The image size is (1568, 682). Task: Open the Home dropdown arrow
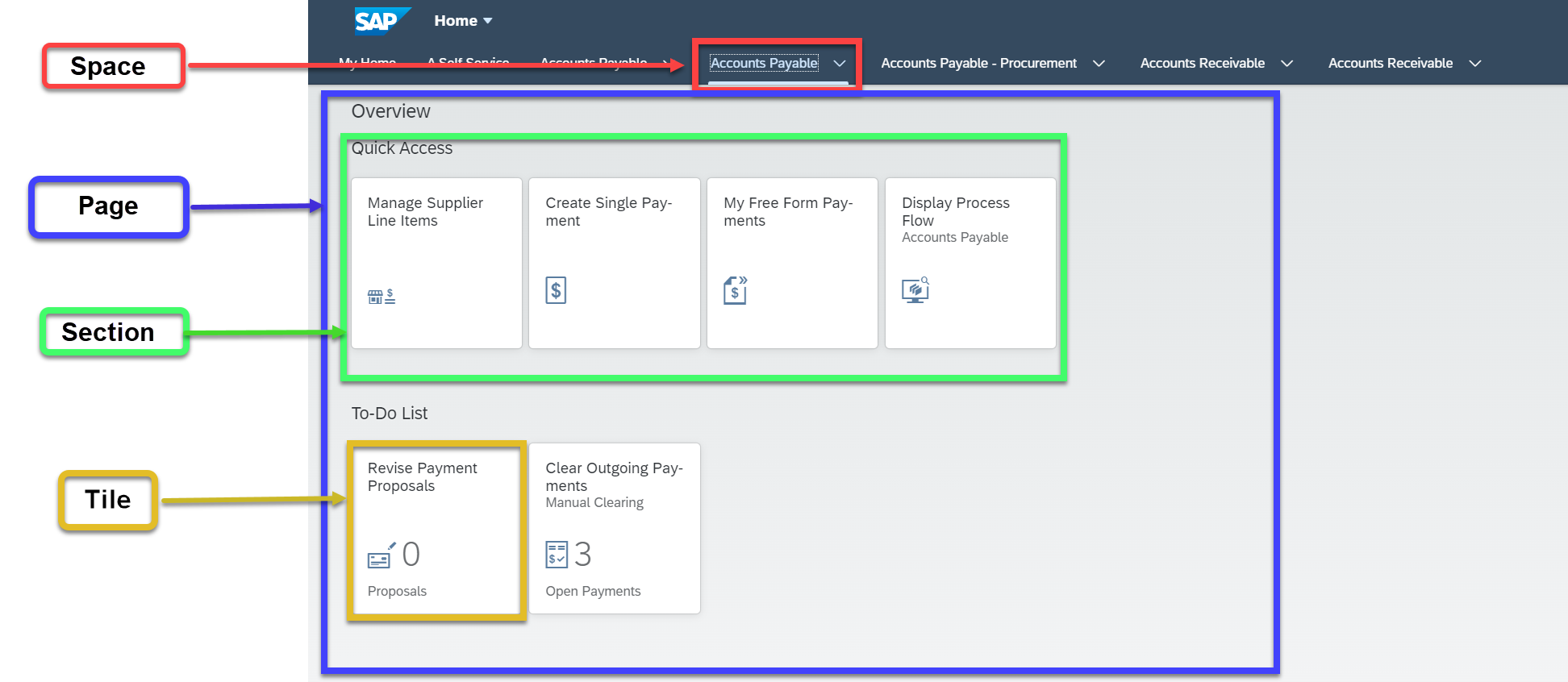tap(488, 21)
